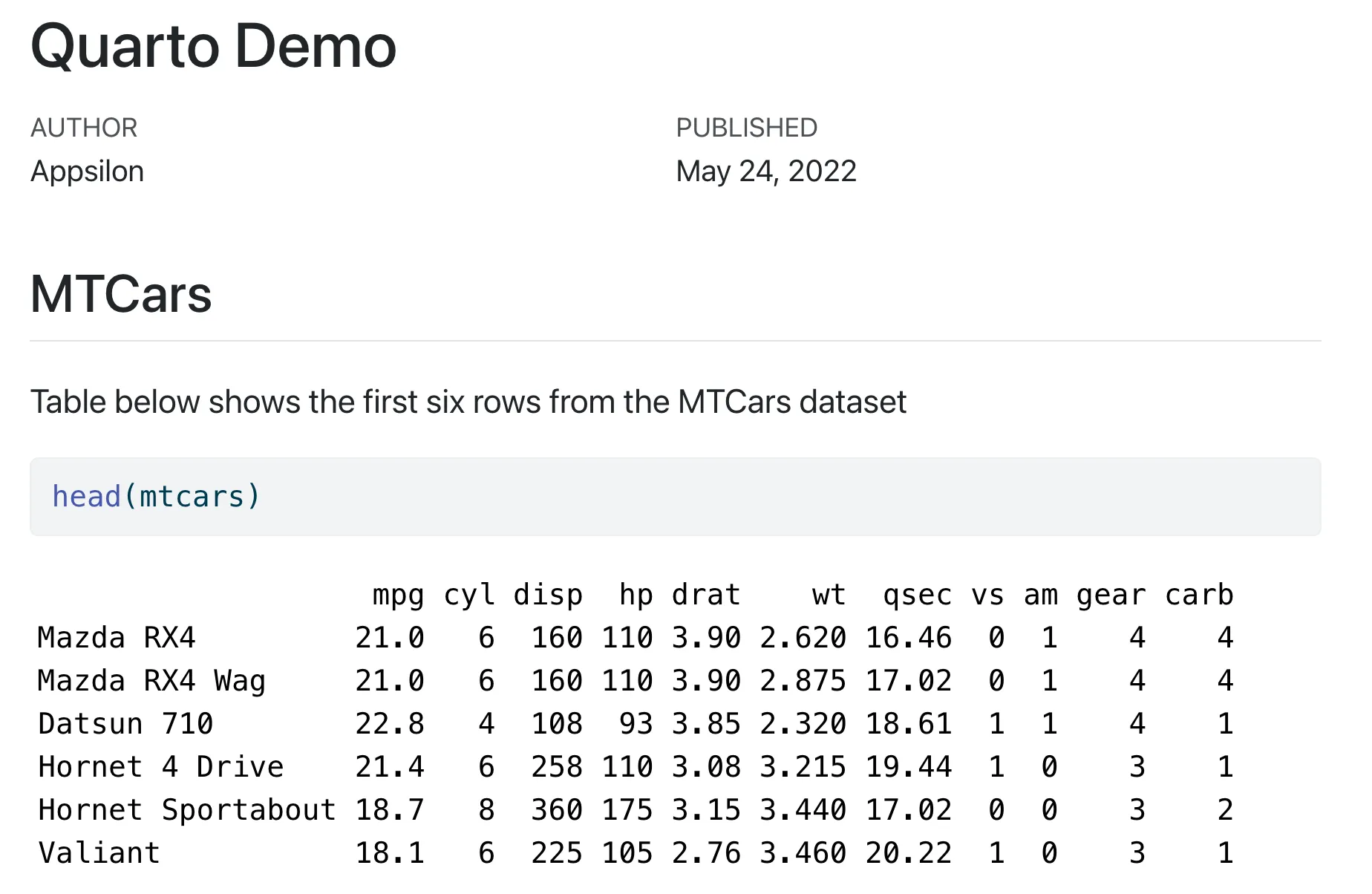
Task: Click the carb column header
Action: click(x=1199, y=595)
